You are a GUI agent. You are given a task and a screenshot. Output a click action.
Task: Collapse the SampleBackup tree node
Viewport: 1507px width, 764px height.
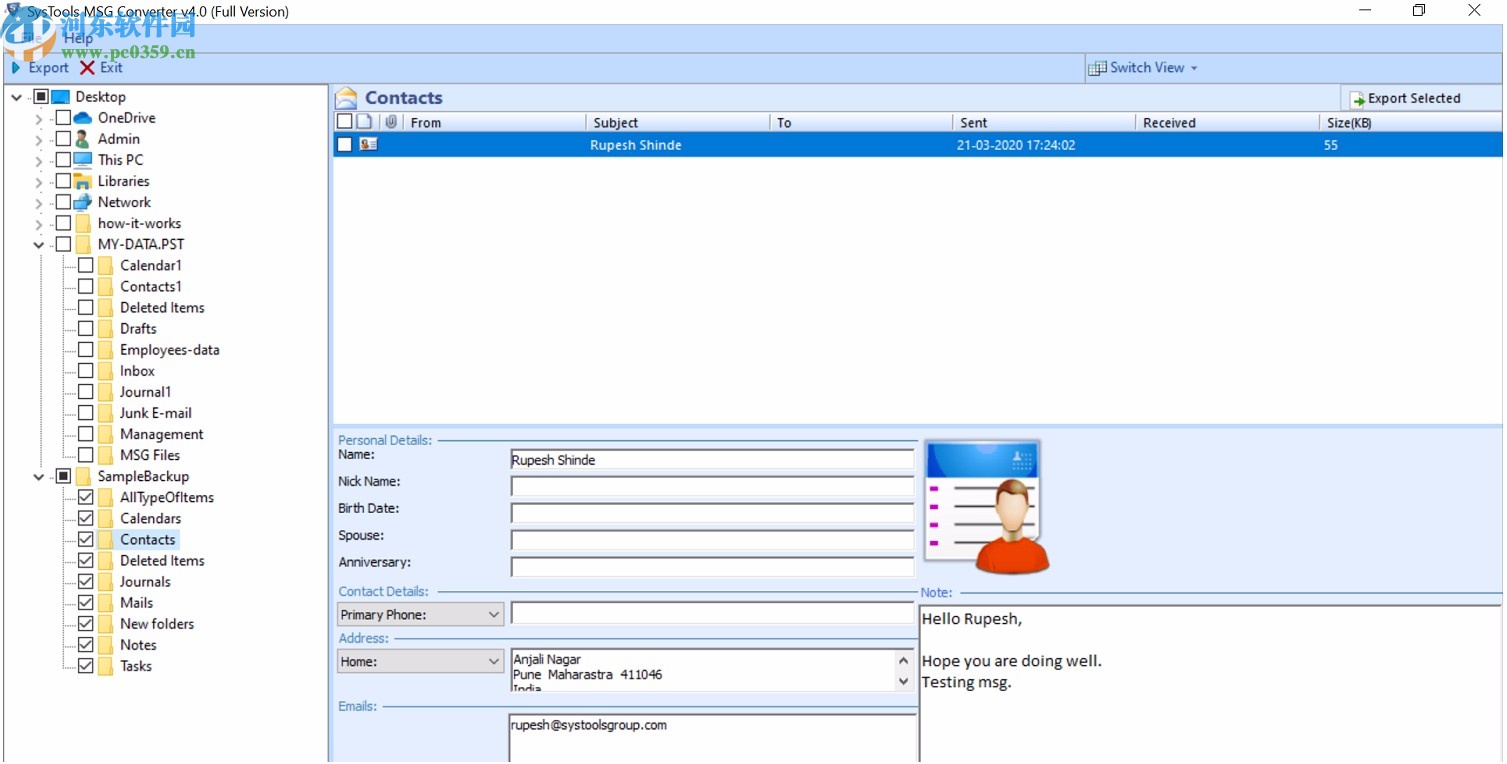pyautogui.click(x=37, y=476)
